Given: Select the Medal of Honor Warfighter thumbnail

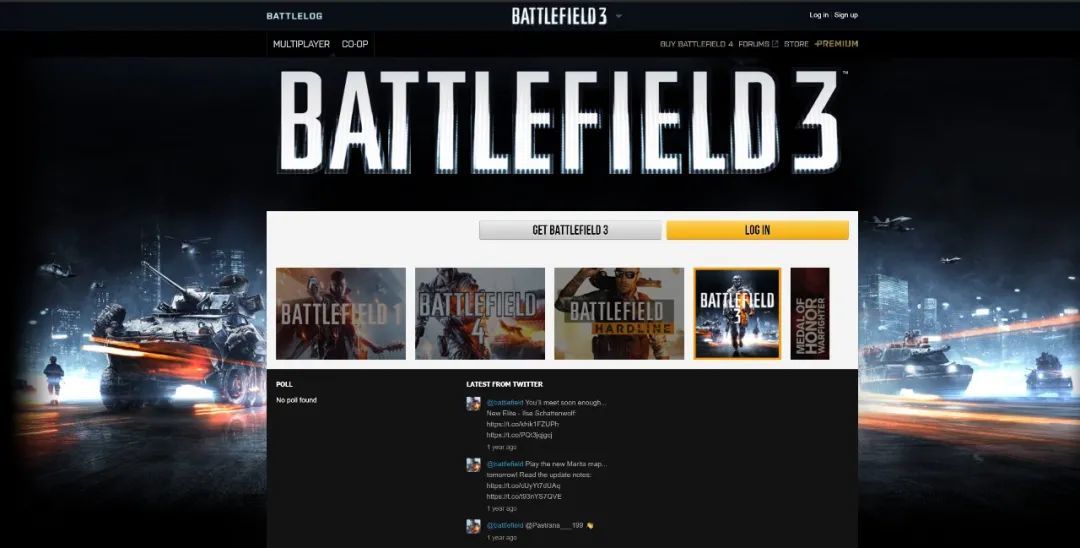Looking at the screenshot, I should click(810, 313).
